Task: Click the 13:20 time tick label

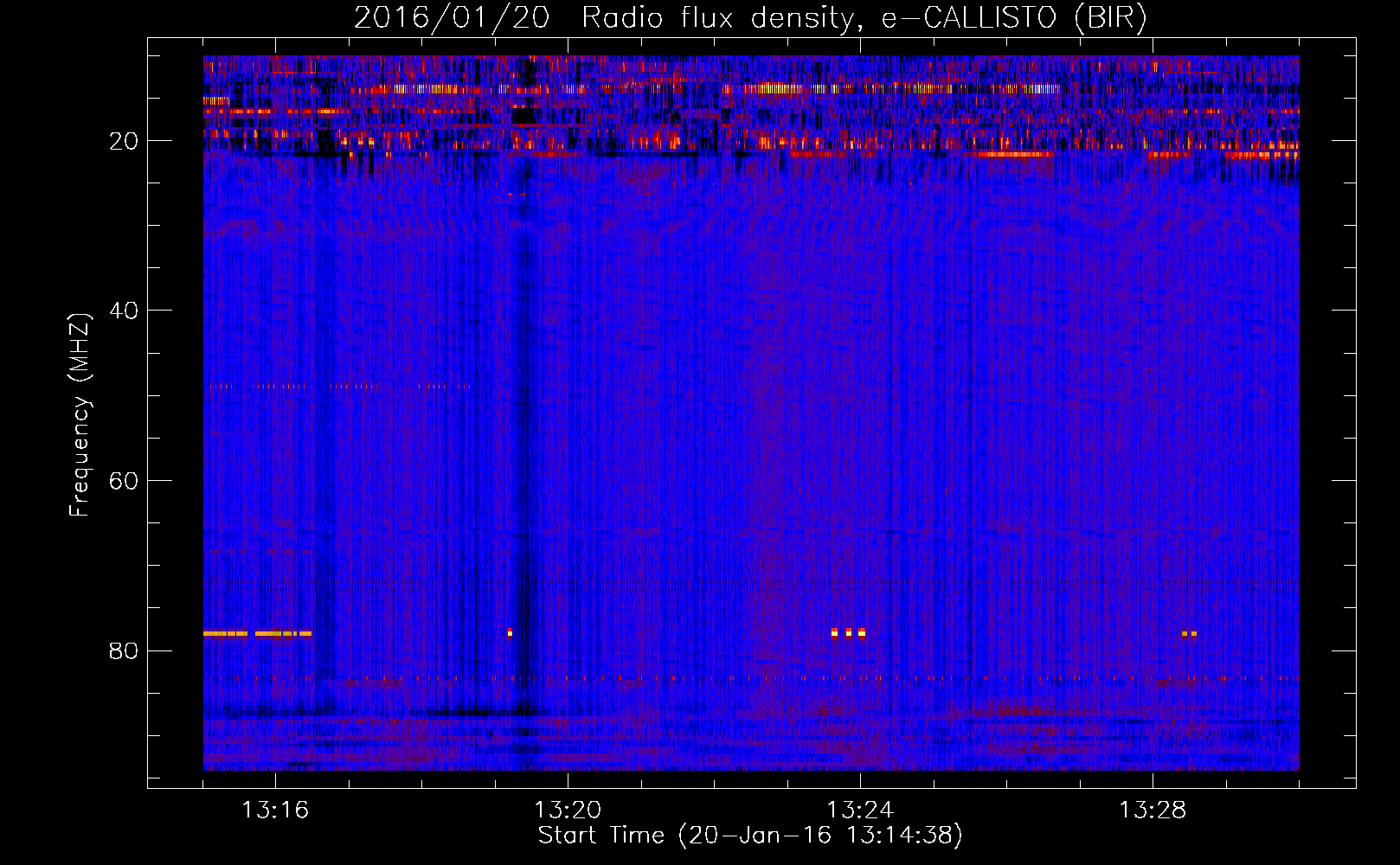Action: click(x=568, y=811)
